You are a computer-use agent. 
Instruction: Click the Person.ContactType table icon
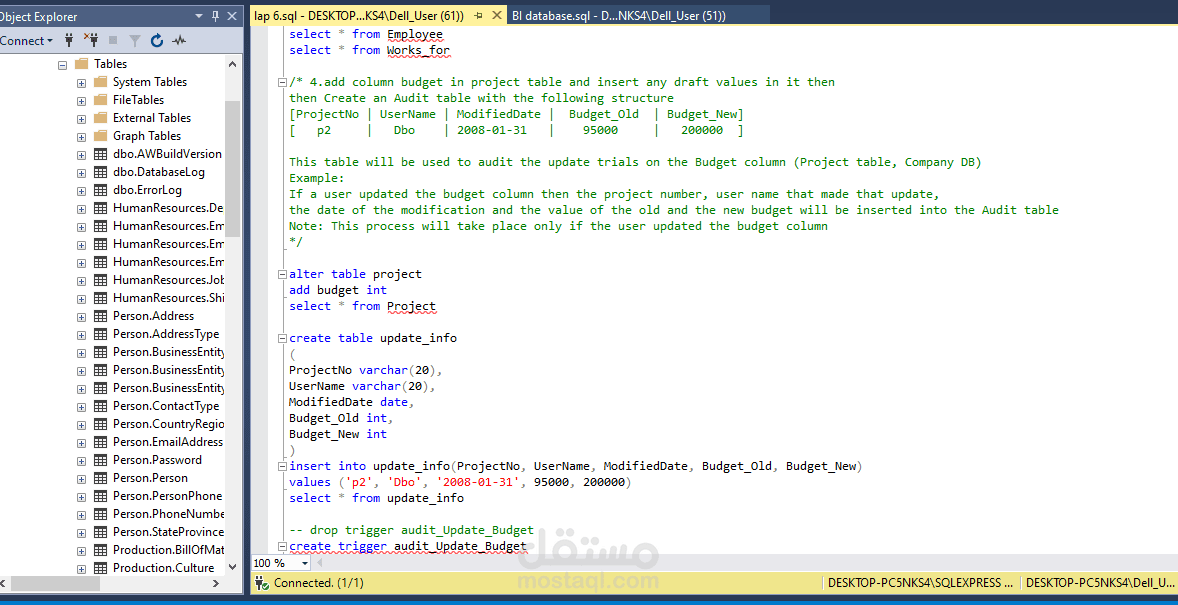(100, 406)
